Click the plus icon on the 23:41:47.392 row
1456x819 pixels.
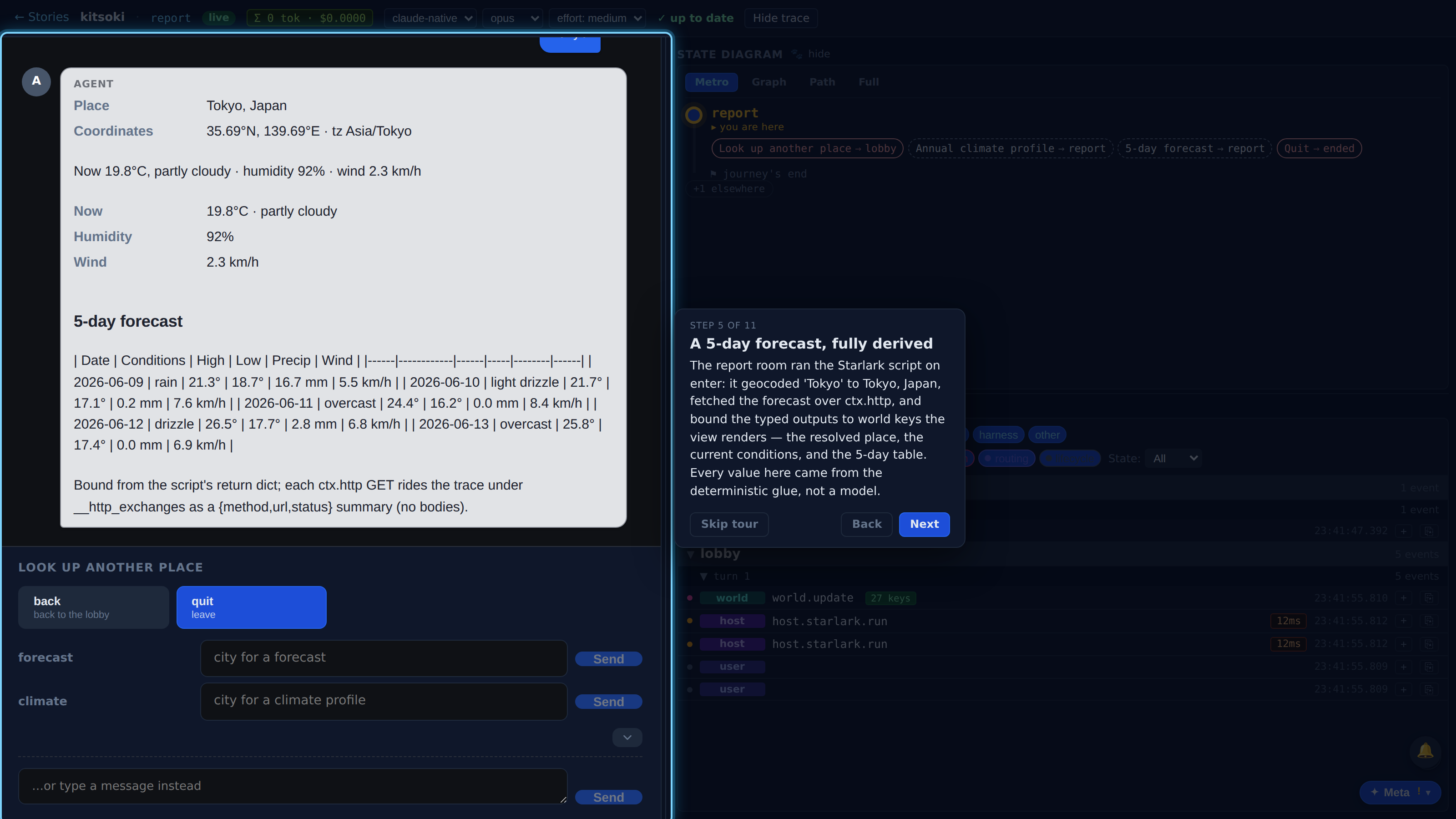(1403, 531)
